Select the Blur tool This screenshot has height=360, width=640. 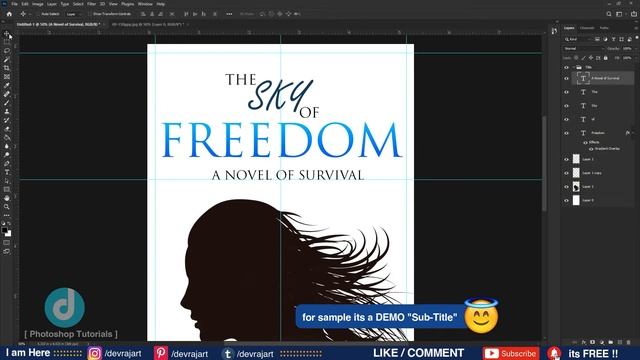click(7, 146)
